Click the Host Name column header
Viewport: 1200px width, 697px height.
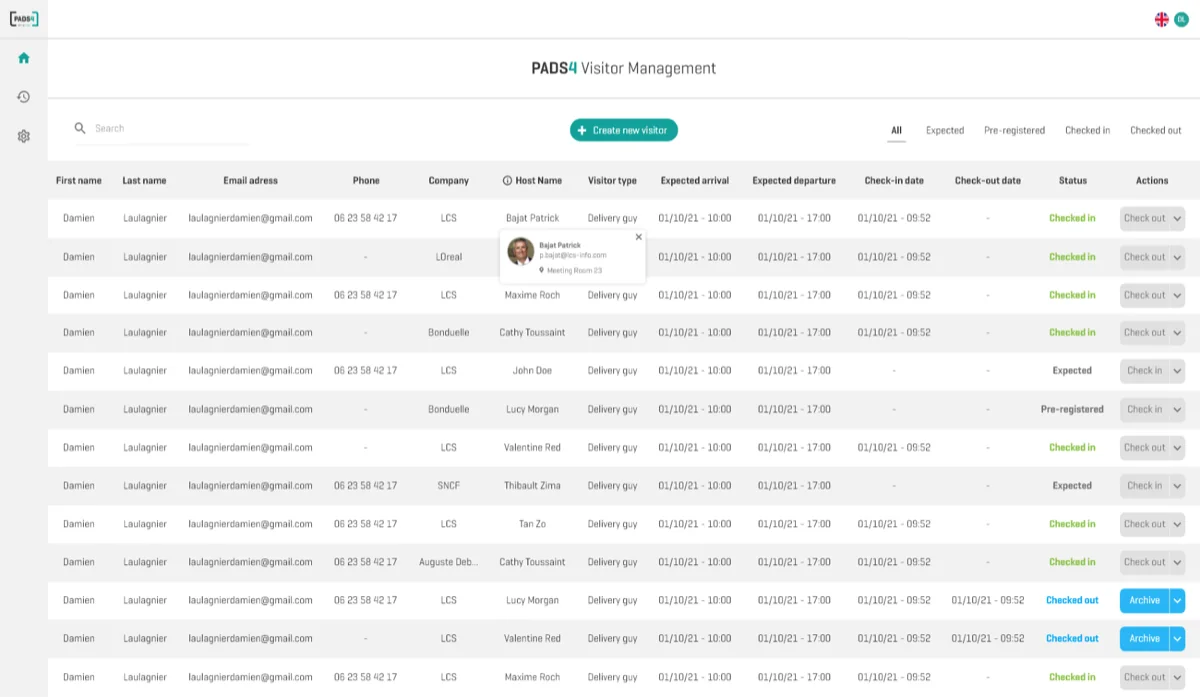[x=539, y=181]
